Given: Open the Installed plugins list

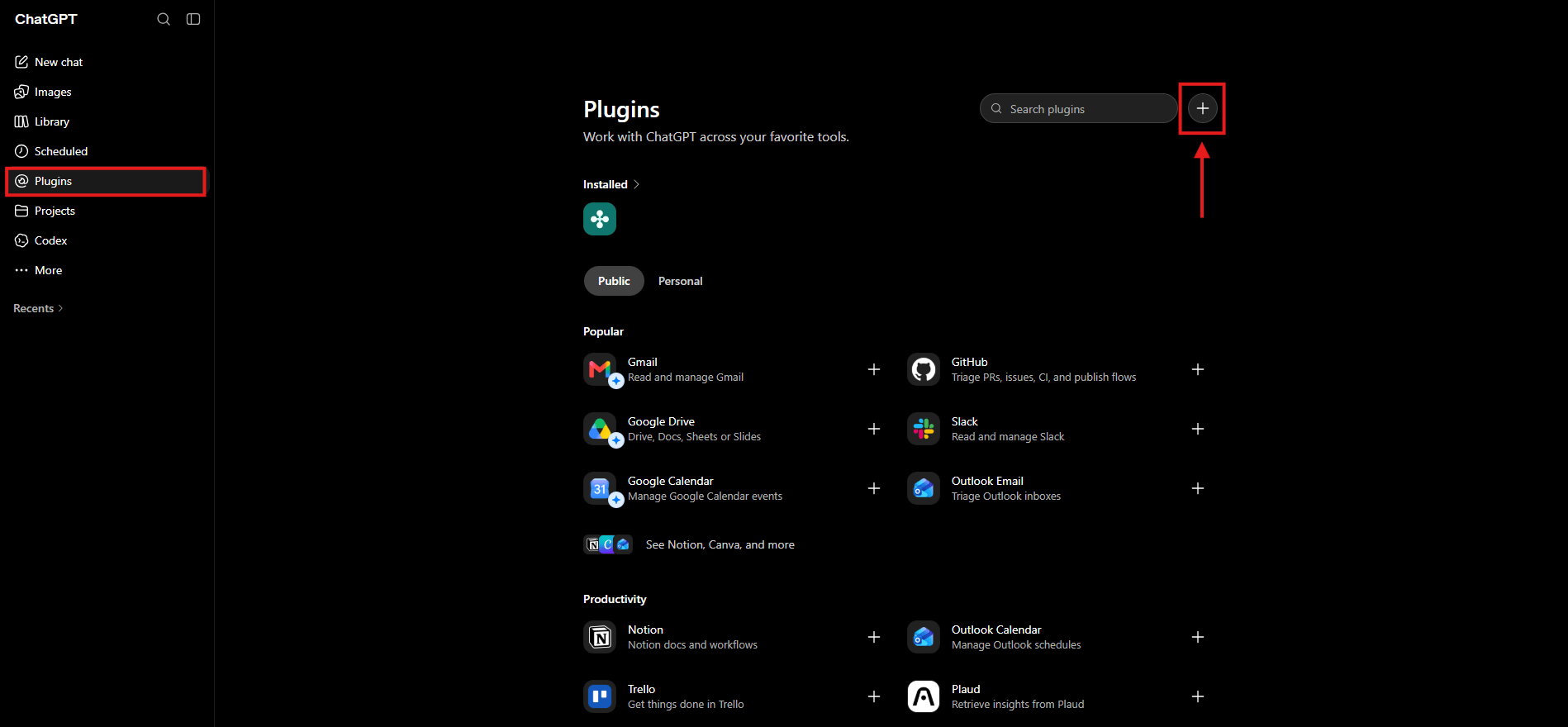Looking at the screenshot, I should 611,184.
